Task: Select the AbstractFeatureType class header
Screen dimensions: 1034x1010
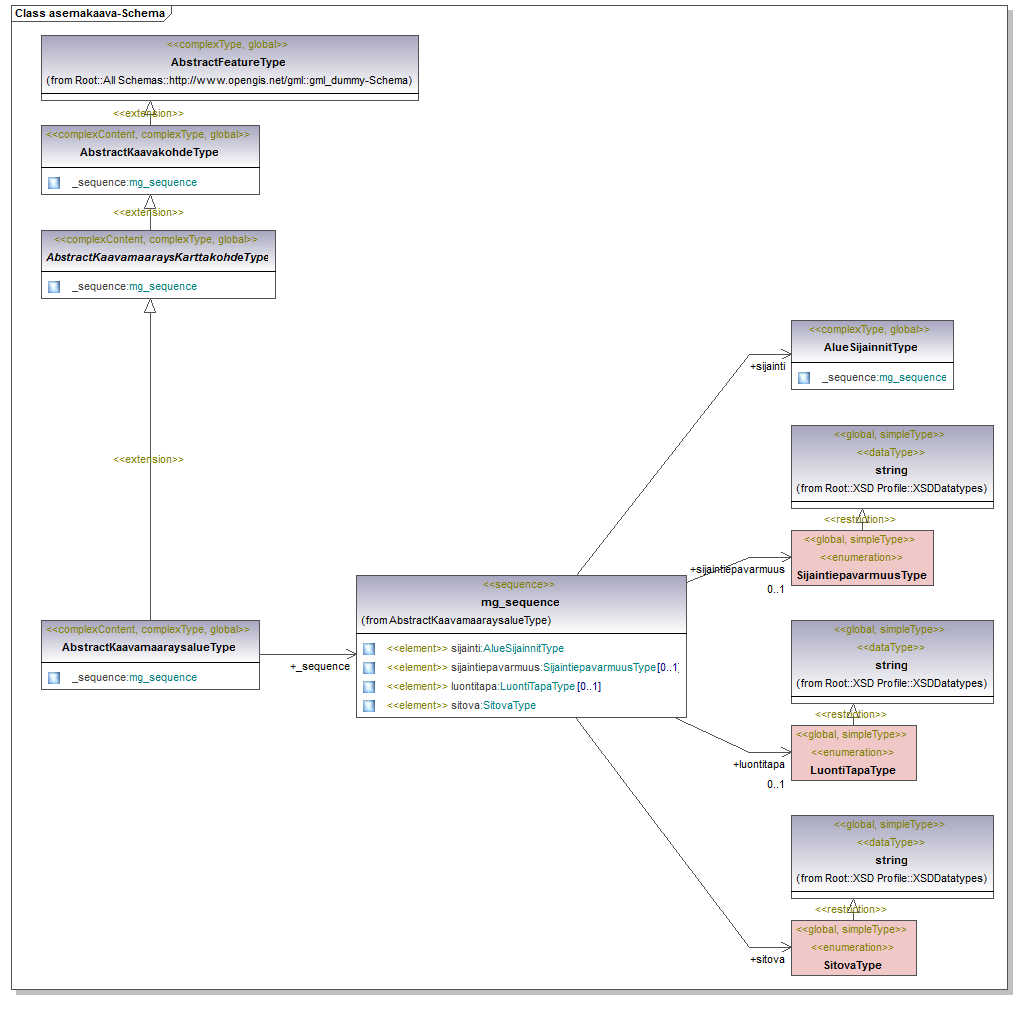Action: pos(228,62)
